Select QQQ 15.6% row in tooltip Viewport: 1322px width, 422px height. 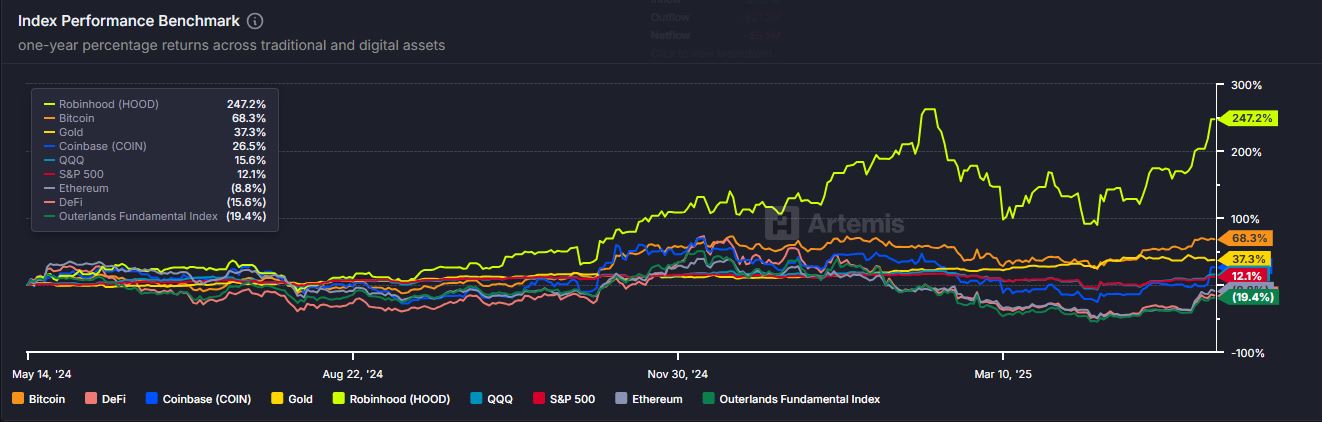(x=154, y=160)
